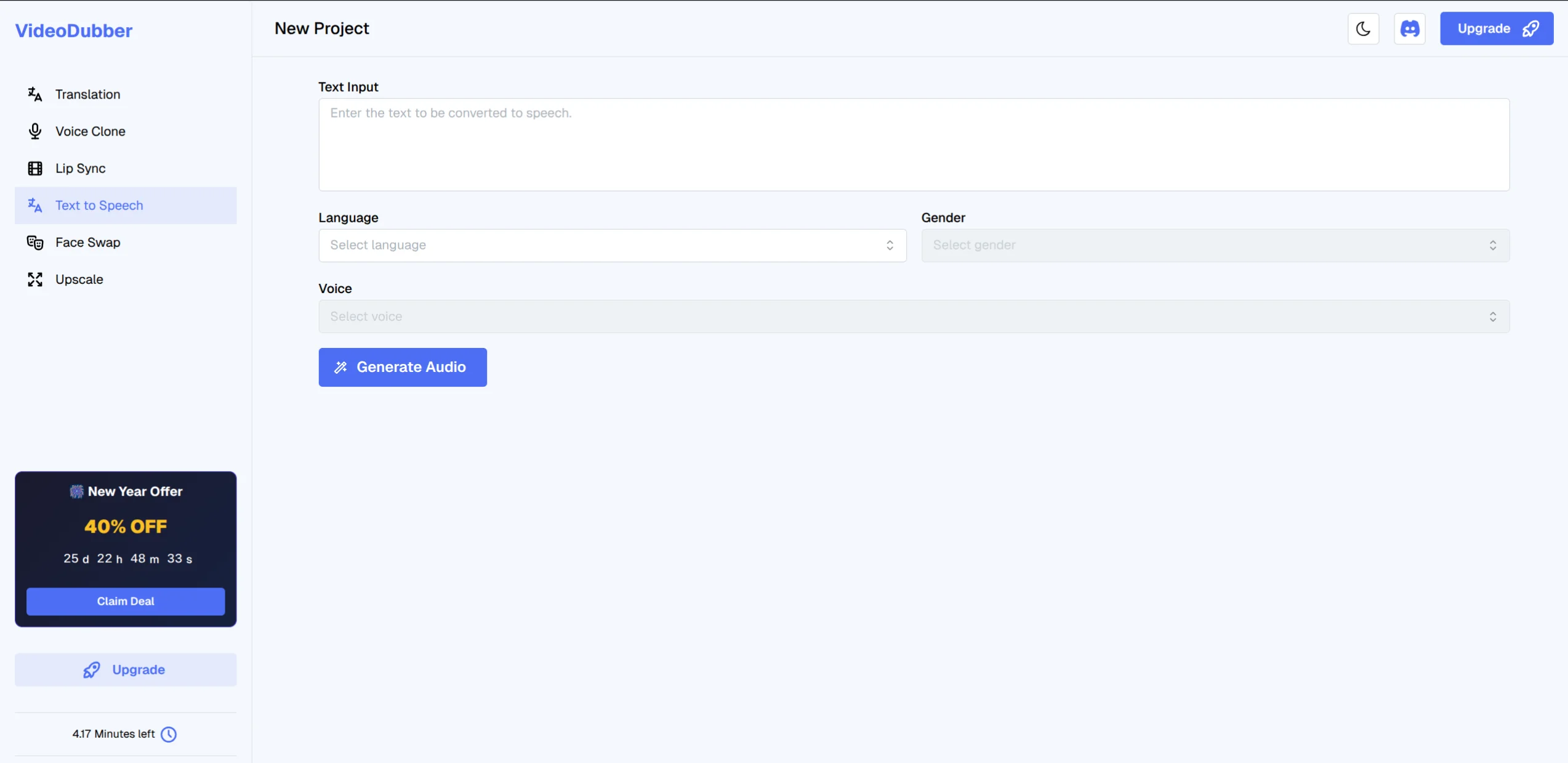Screen dimensions: 1568x763
Task: Open the Select language dropdown
Action: point(612,245)
